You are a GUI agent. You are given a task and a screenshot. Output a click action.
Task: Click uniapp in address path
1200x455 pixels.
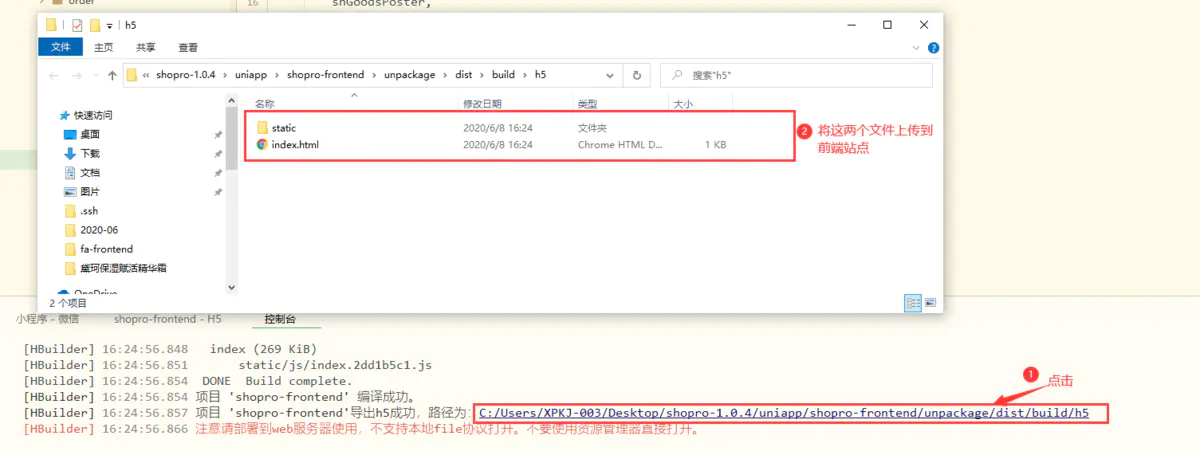(253, 75)
